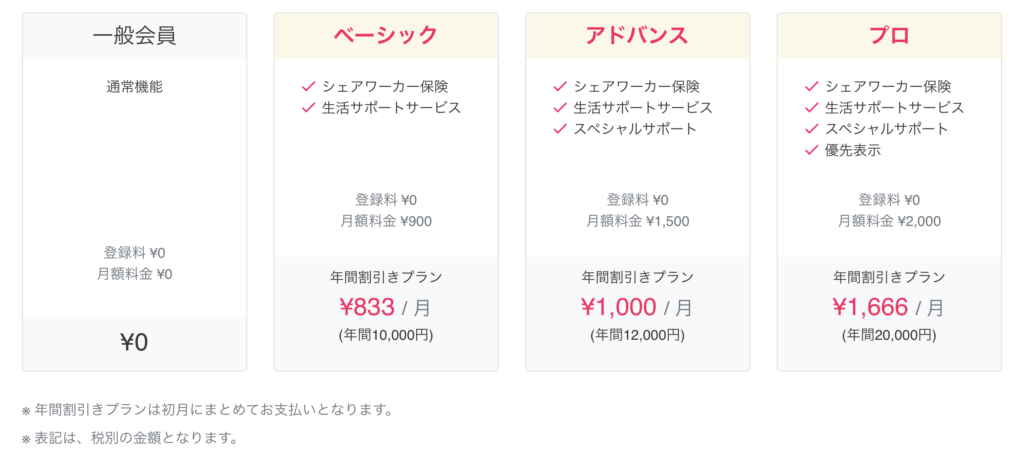Click 通常機能 in the 一般会員 card
This screenshot has height=451, width=1024.
[x=134, y=87]
